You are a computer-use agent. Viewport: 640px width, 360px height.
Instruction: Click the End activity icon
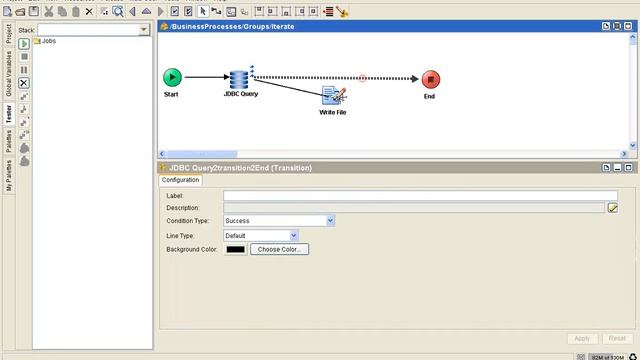431,80
